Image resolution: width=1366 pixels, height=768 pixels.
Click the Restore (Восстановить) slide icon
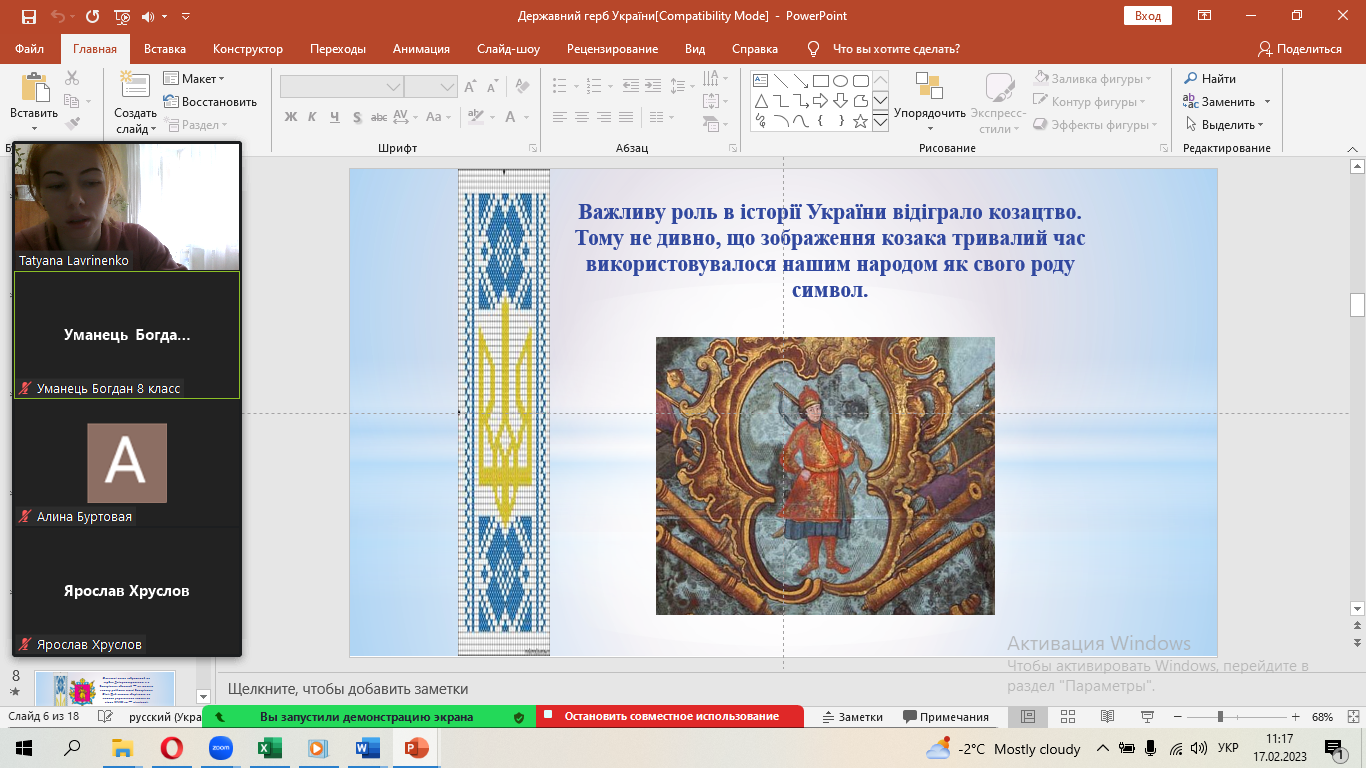171,102
